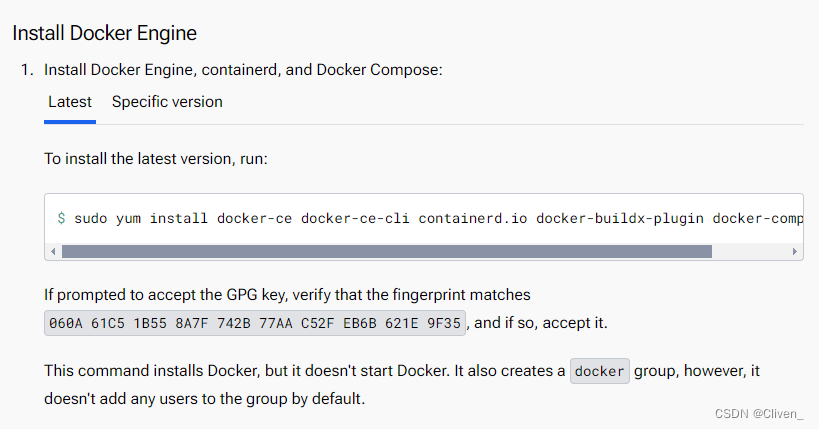This screenshot has height=429, width=819.
Task: Click the 'If prompted to accept' sentence
Action: click(x=287, y=295)
